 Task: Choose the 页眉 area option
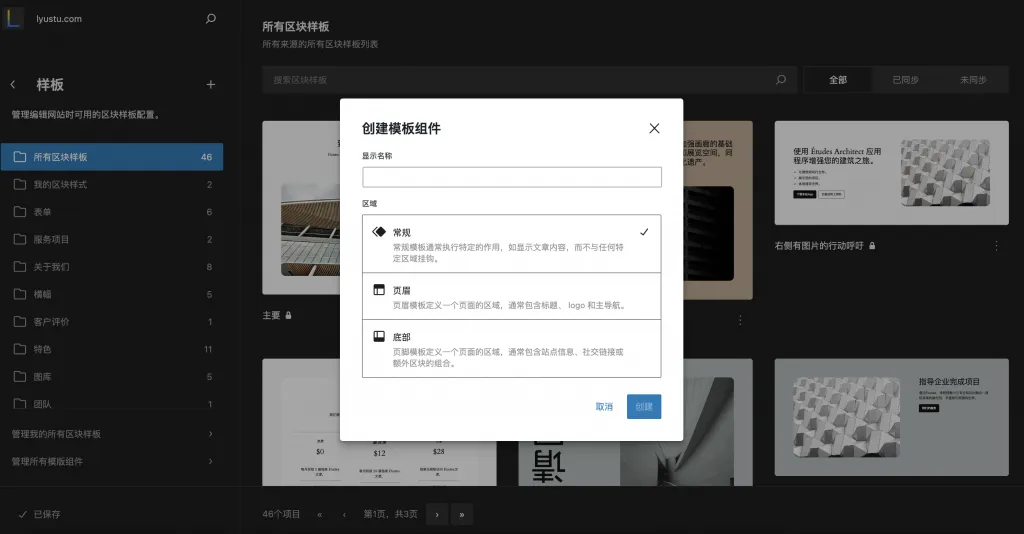coord(511,296)
